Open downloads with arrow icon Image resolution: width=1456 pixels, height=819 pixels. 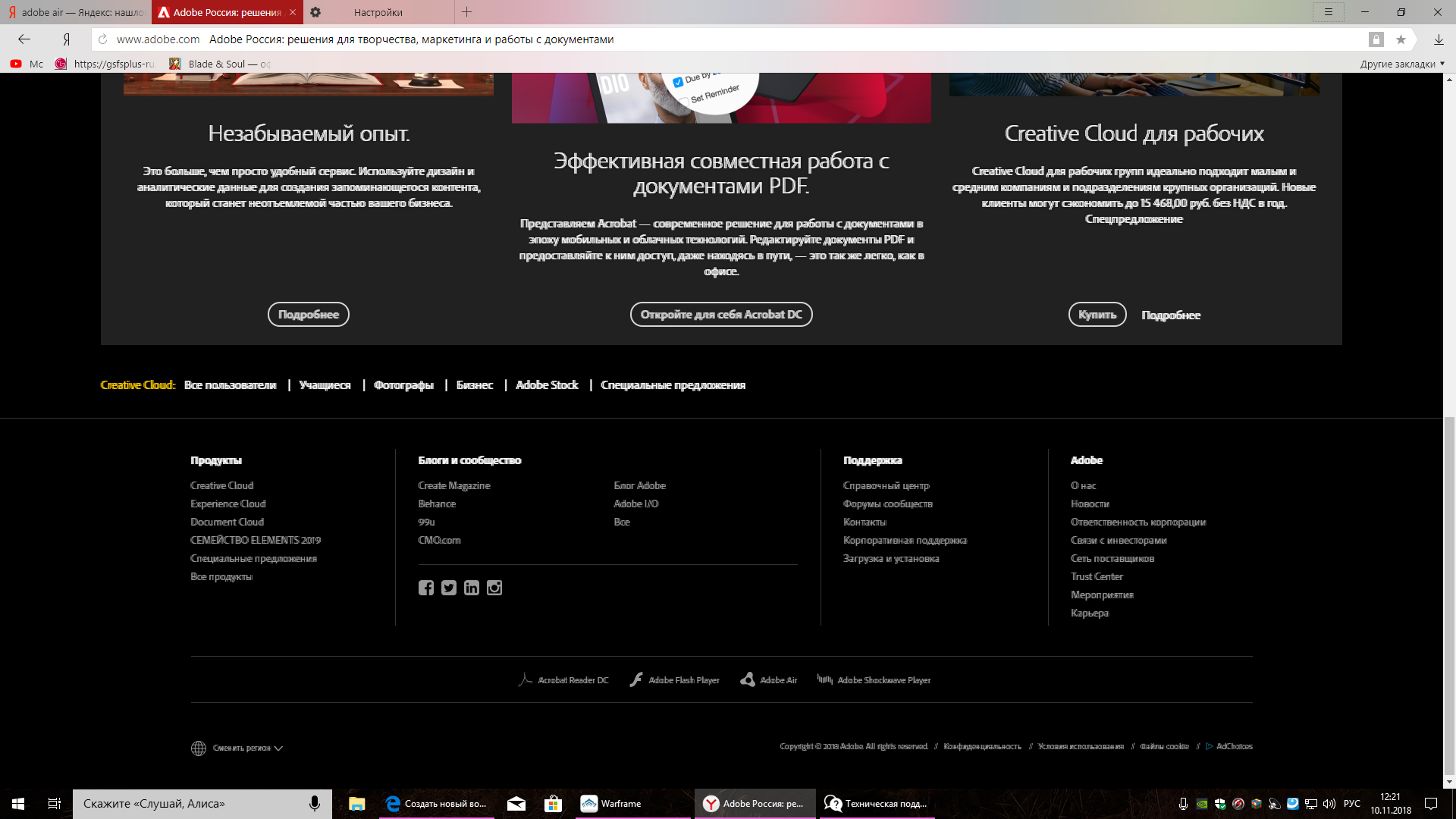coord(1439,39)
